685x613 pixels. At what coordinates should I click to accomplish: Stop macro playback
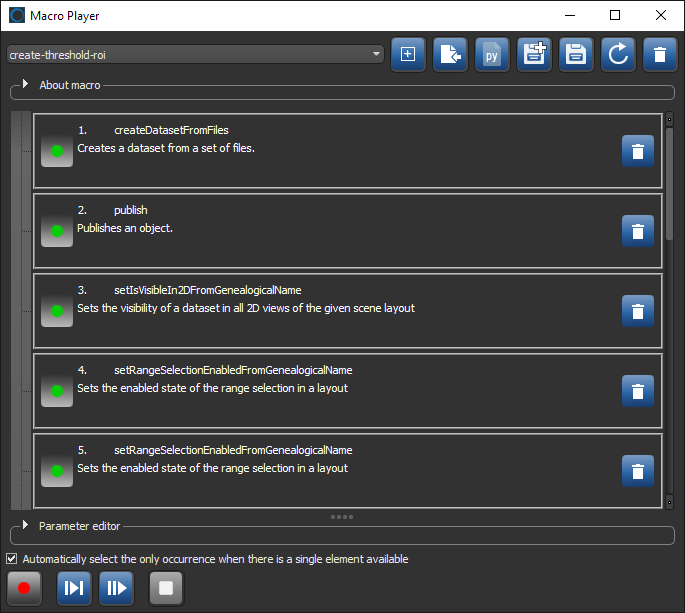[x=166, y=588]
